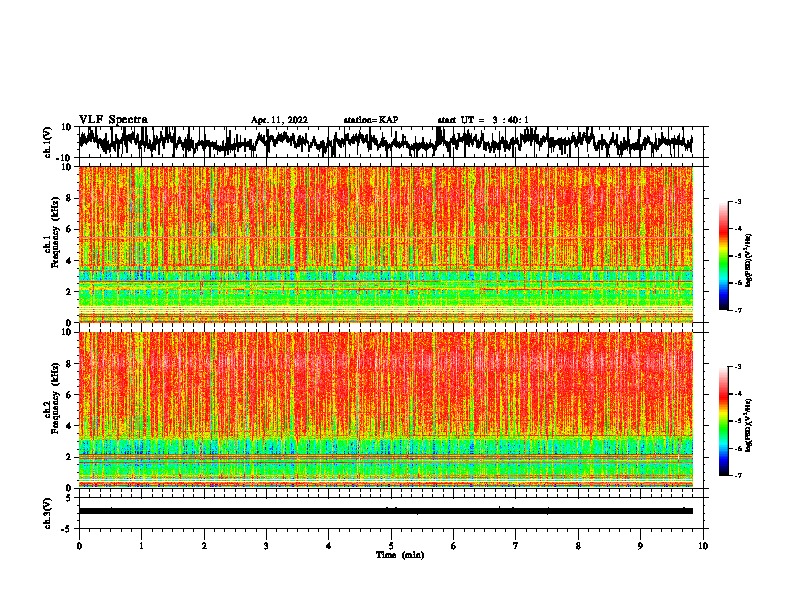Click the 'Time (min)' axis label
Screen dimensions: 792x612
click(x=400, y=555)
